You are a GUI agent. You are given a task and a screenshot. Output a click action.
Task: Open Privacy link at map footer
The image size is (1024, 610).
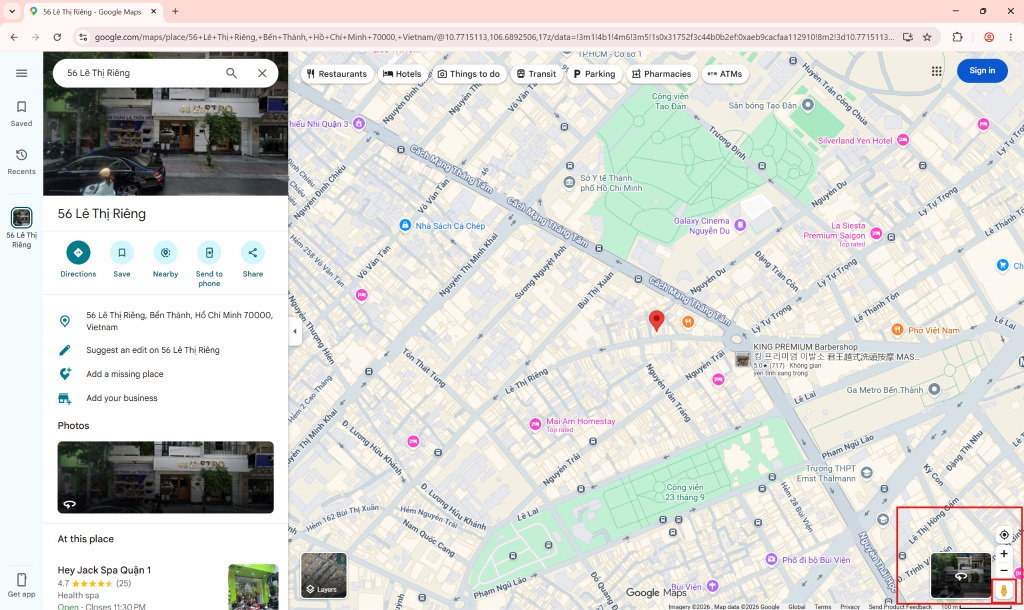850,607
